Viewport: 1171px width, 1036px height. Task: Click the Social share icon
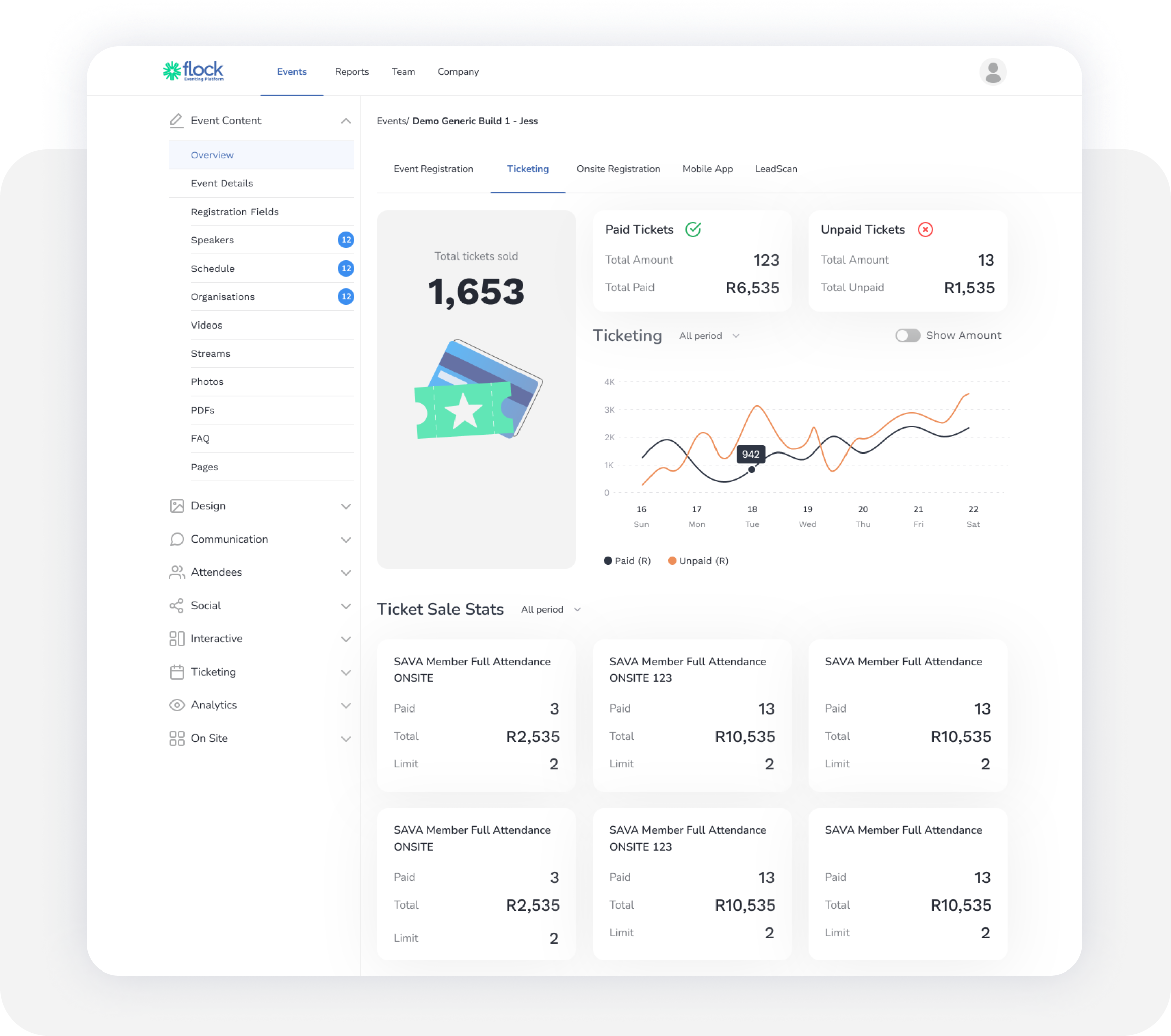click(177, 606)
